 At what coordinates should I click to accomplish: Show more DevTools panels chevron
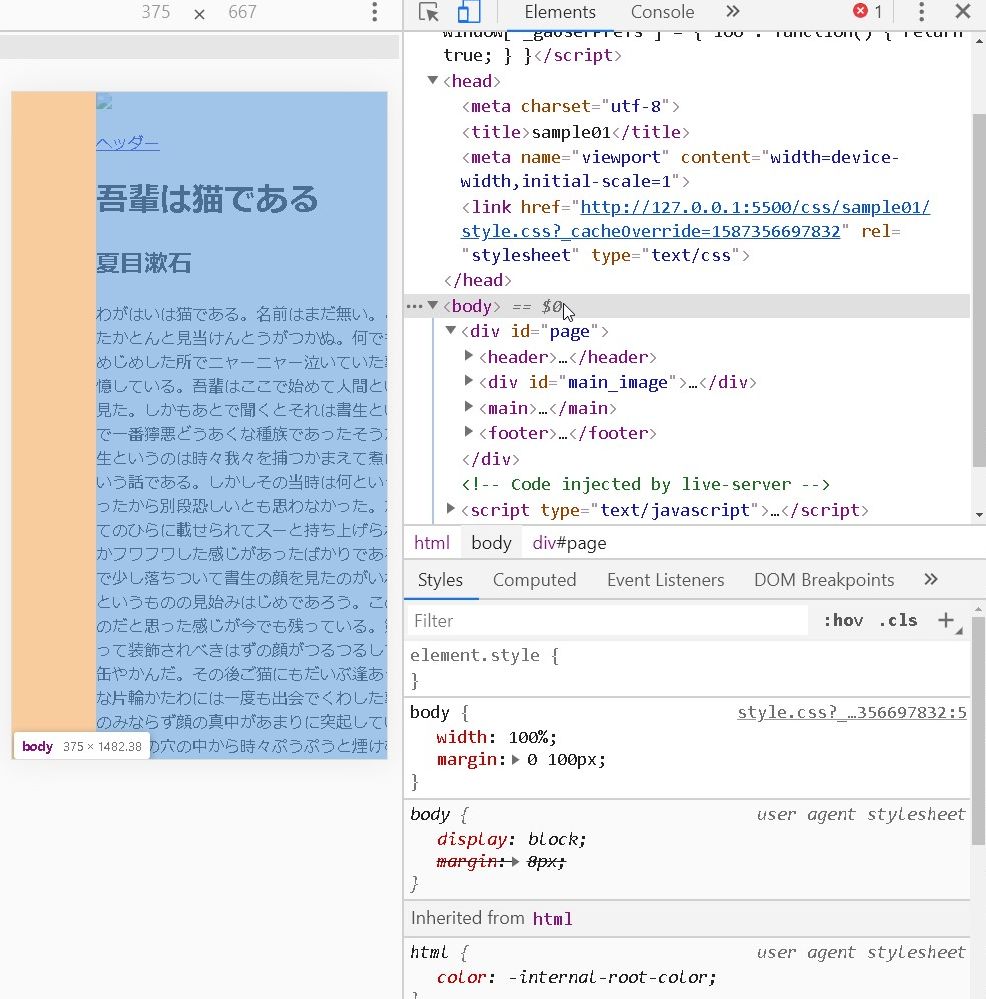coord(733,12)
